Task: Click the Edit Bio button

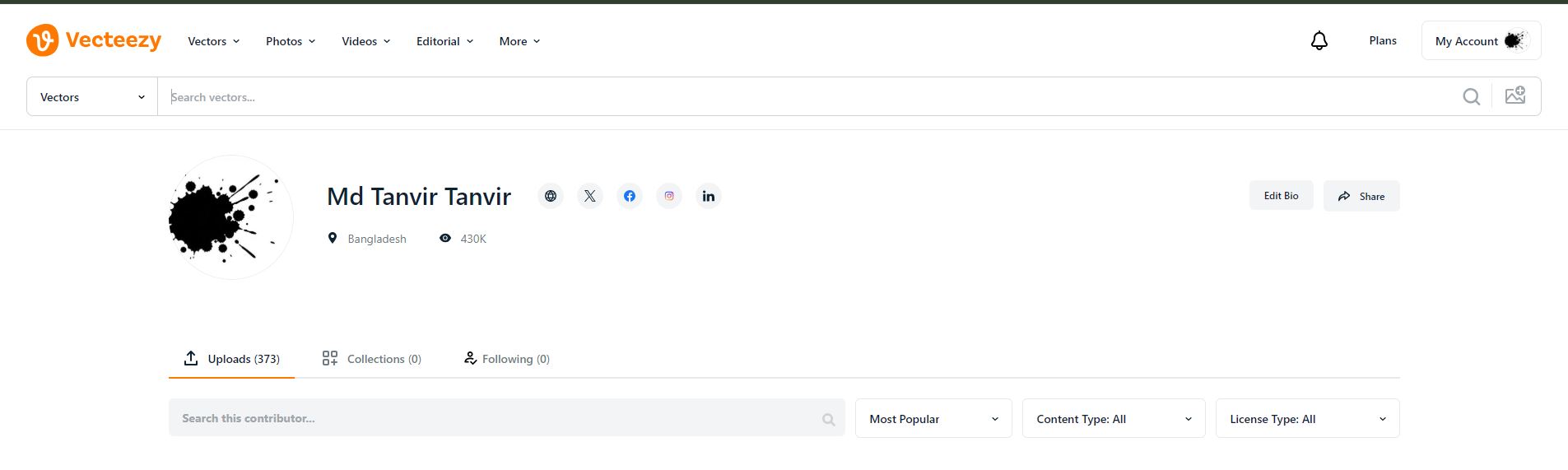Action: click(1281, 196)
